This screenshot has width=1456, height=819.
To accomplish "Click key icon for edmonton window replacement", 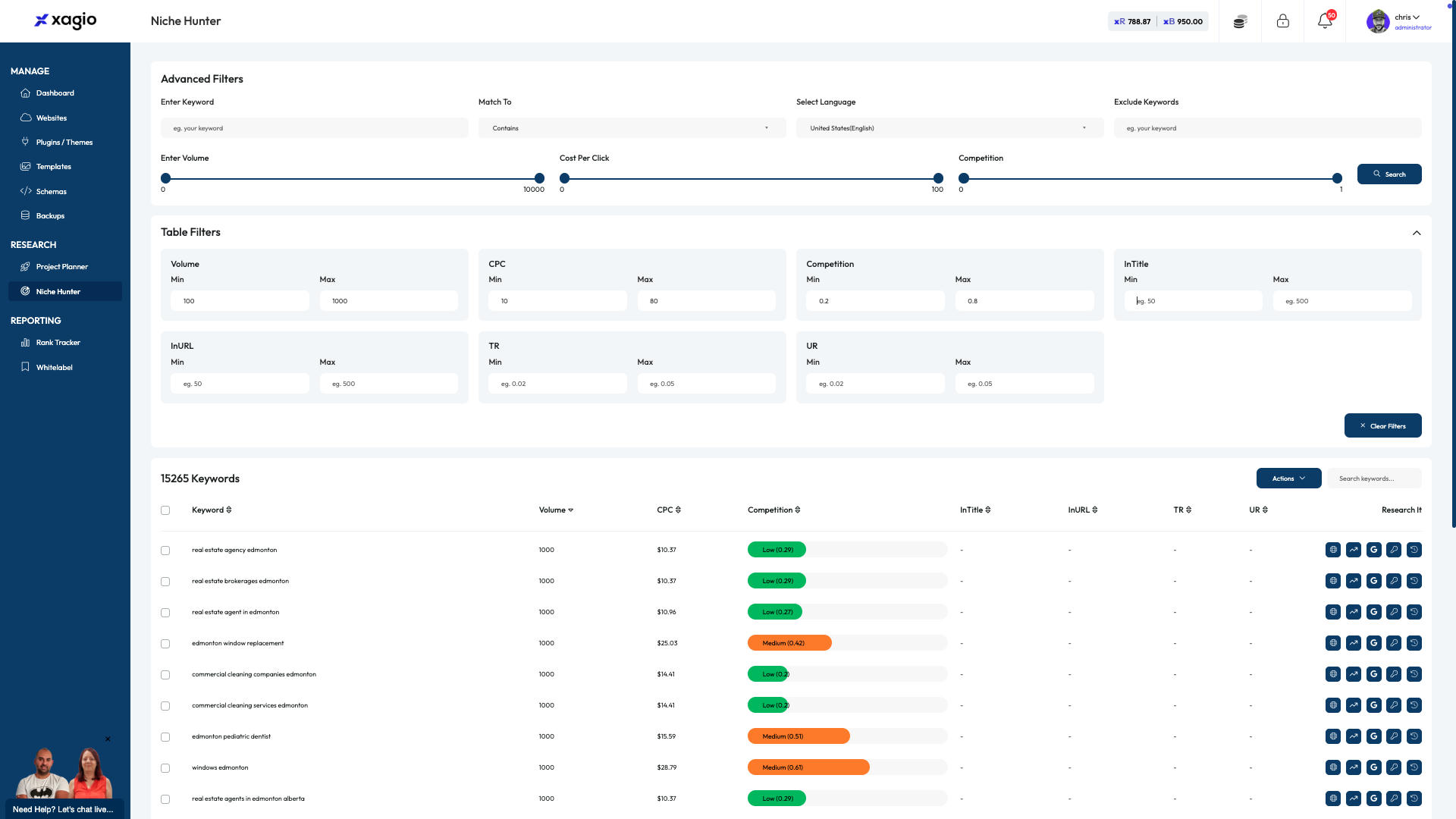I will (1394, 643).
